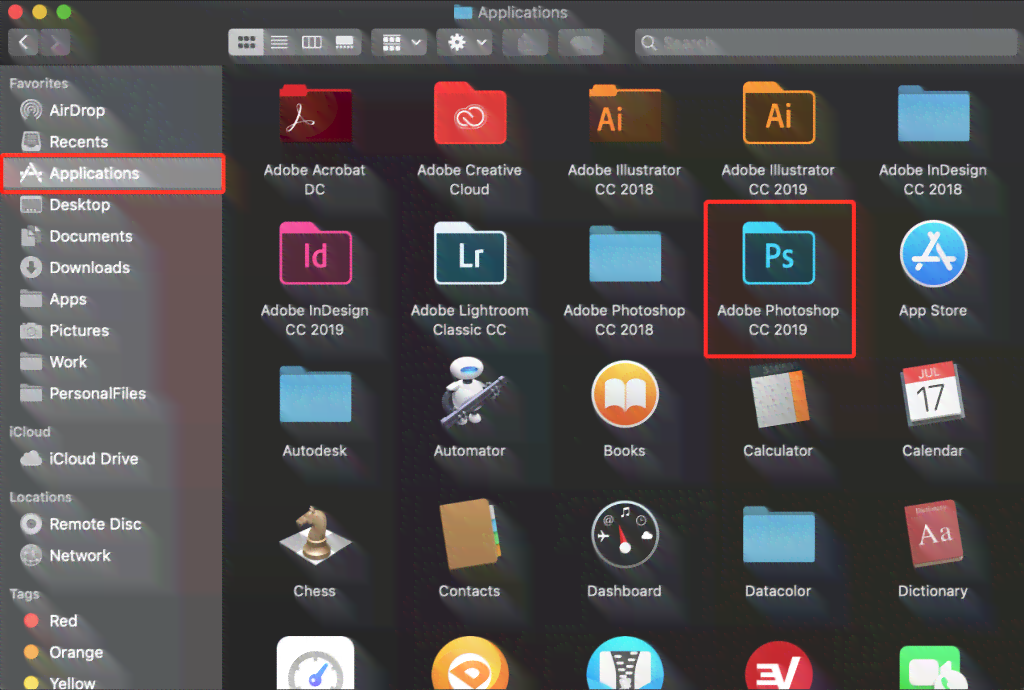Click the Share toolbar button
The image size is (1024, 690).
click(526, 43)
